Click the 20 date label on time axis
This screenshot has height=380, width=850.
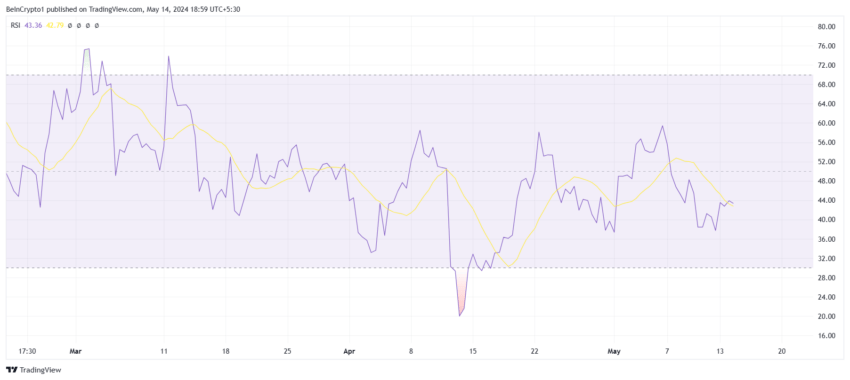point(781,351)
